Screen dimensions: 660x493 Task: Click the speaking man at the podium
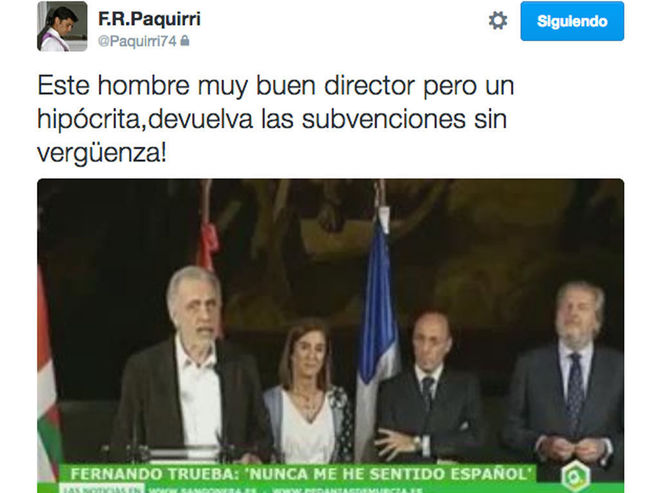coord(192,362)
